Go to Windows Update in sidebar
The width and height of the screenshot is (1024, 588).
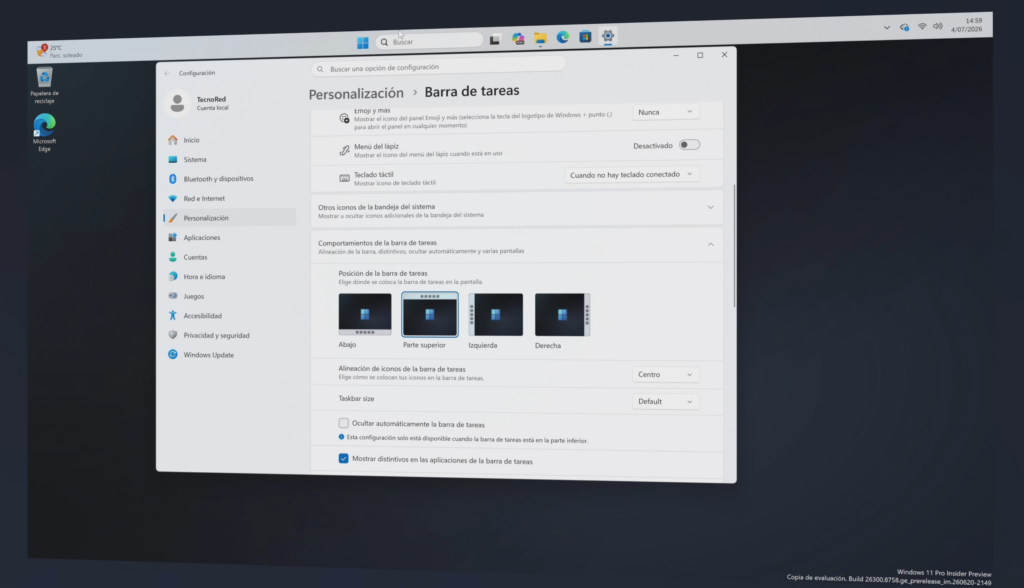pyautogui.click(x=208, y=355)
